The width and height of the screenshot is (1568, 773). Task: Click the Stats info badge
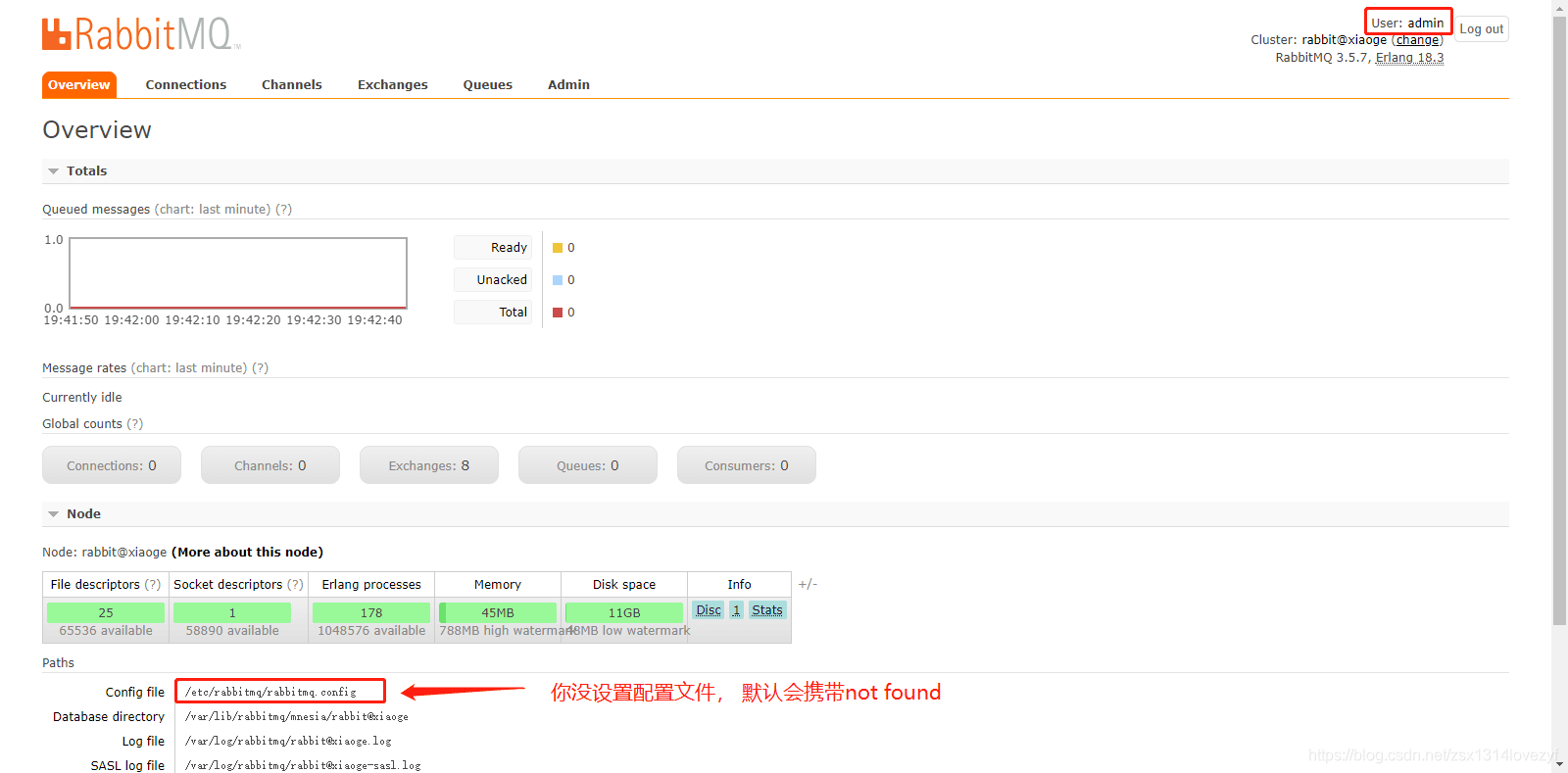pos(767,610)
